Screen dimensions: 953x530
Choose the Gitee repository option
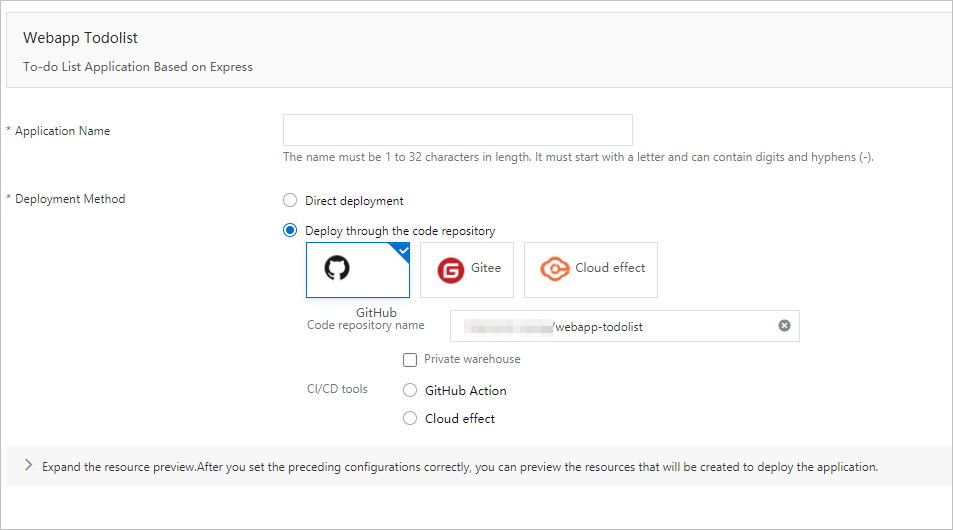pyautogui.click(x=467, y=270)
